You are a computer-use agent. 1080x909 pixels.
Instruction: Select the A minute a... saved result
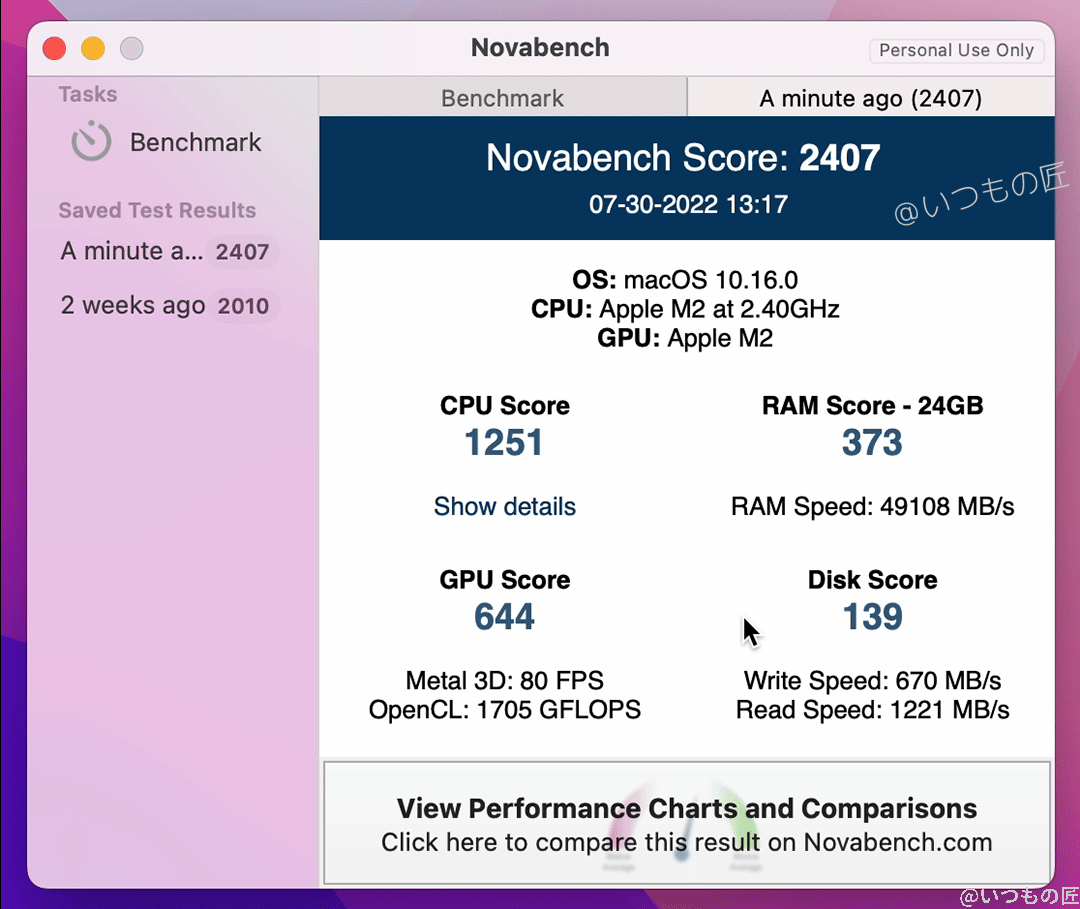[x=130, y=251]
